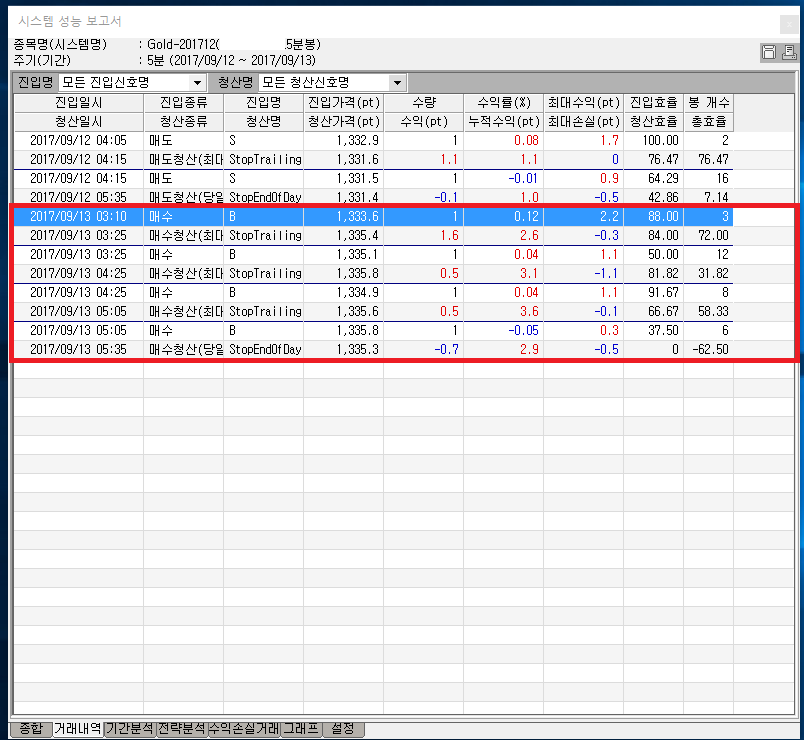804x740 pixels.
Task: Click the save report icon
Action: click(767, 53)
